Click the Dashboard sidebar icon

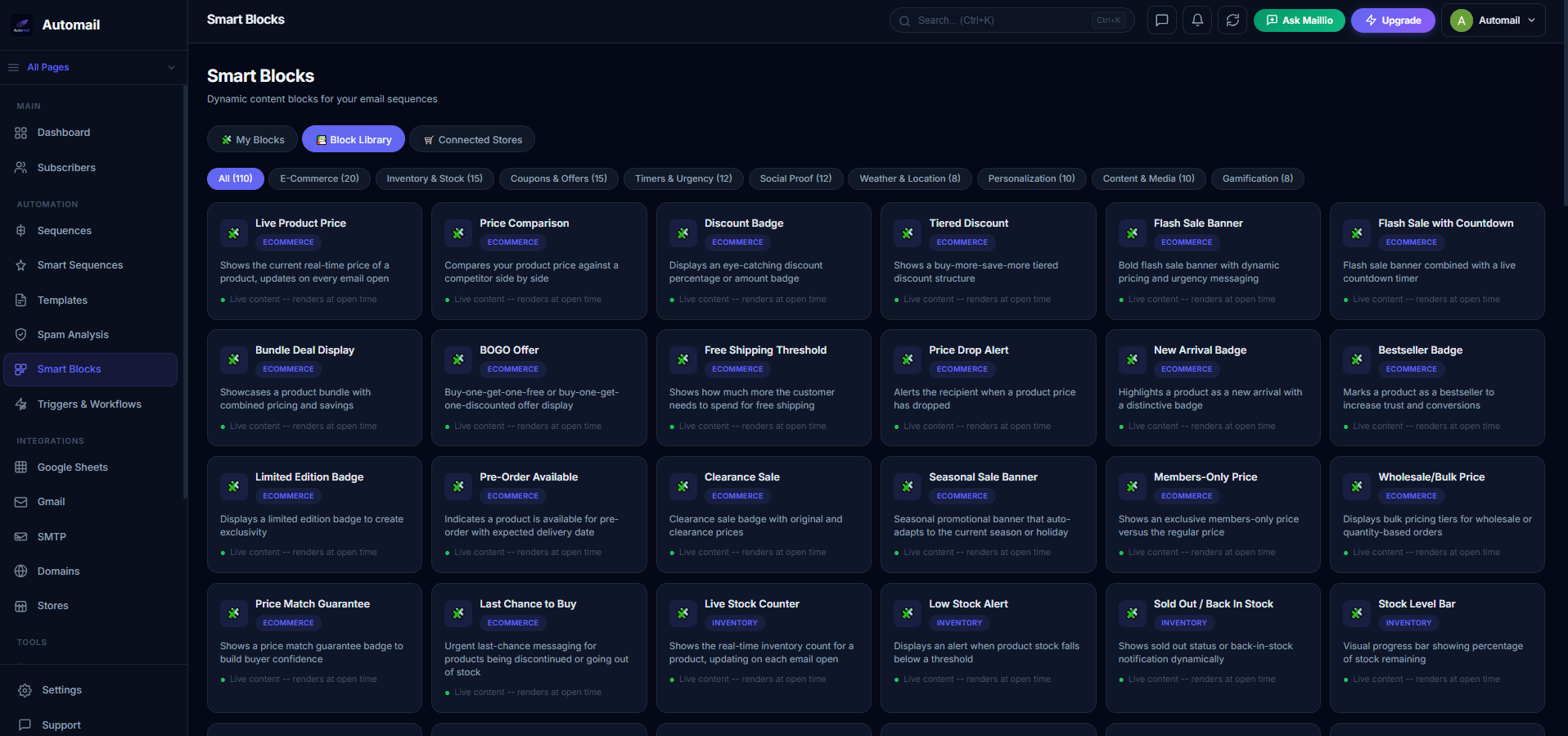pos(21,133)
